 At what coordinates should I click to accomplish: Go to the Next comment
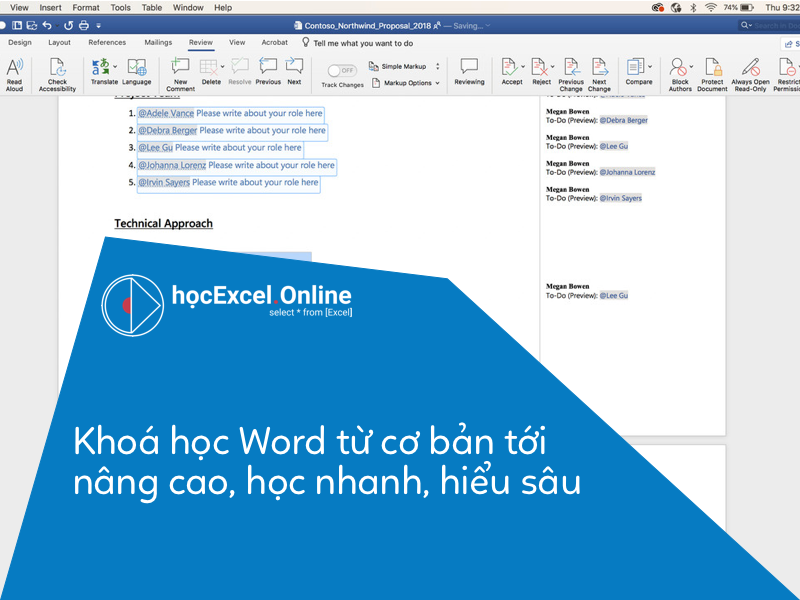pyautogui.click(x=294, y=71)
